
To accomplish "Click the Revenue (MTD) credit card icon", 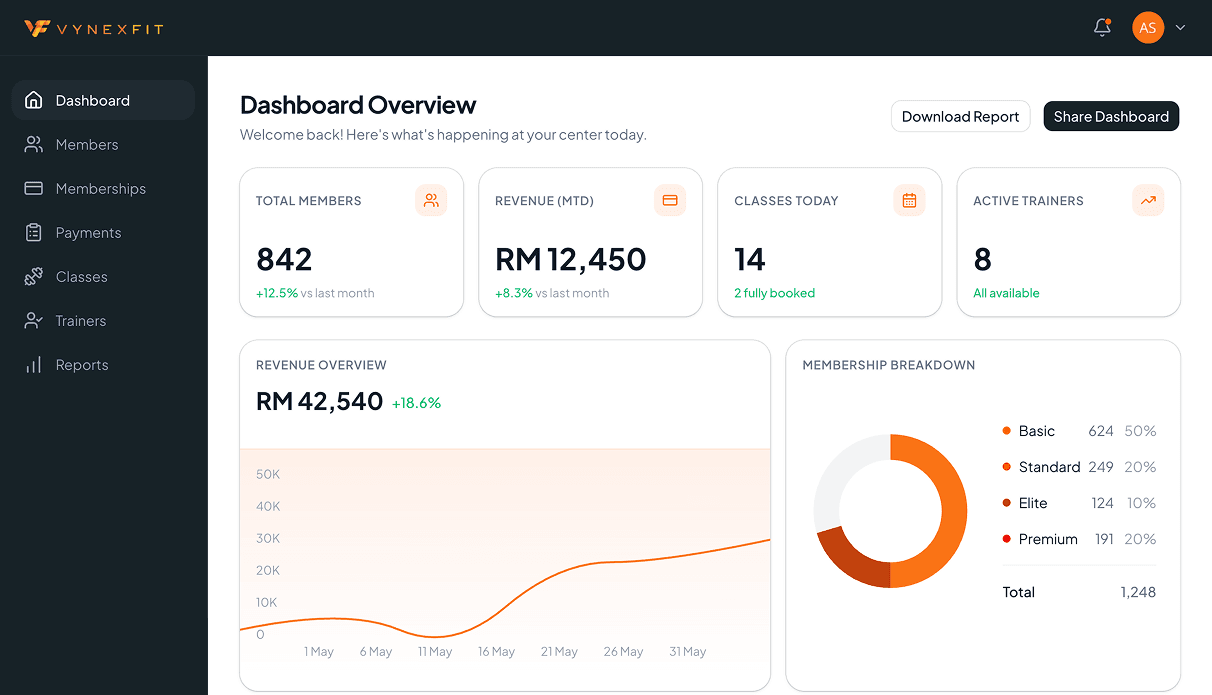I will pos(670,200).
